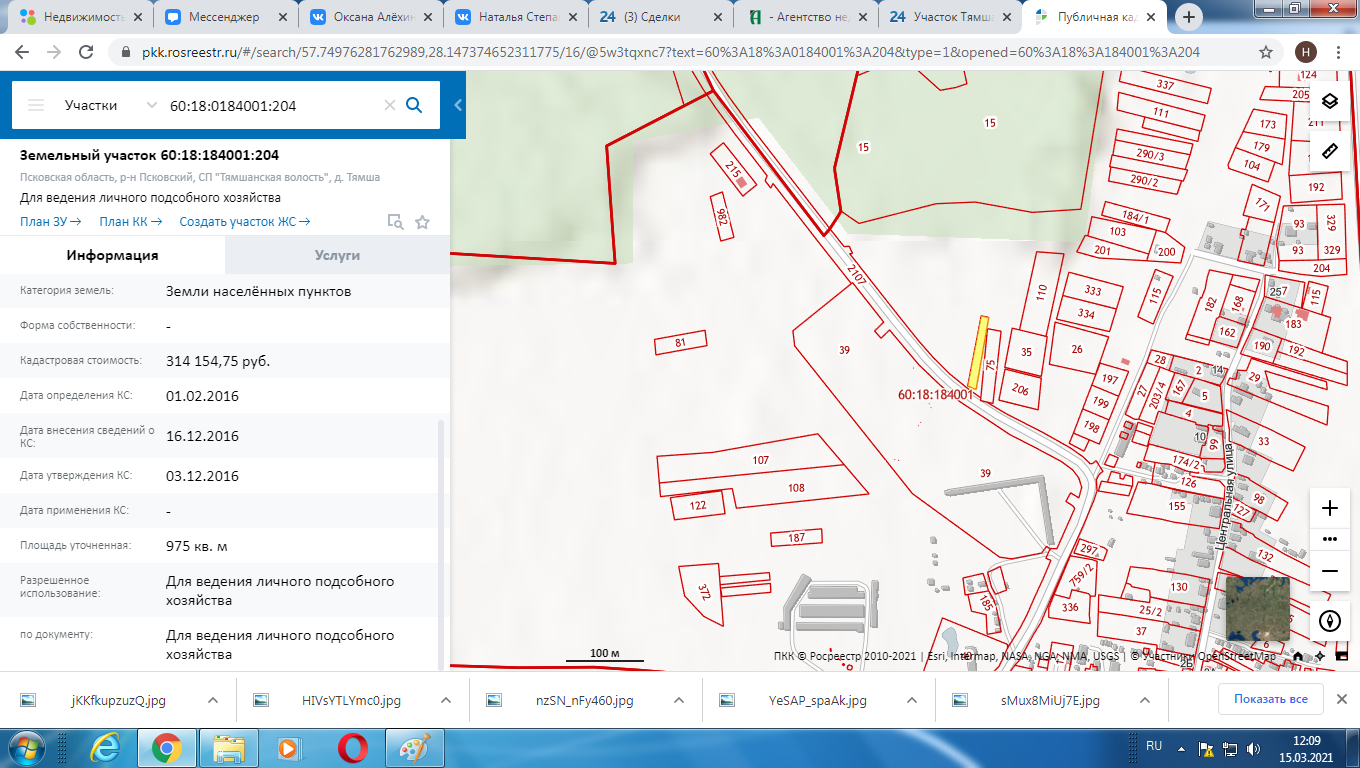Open the Chrome three-dot menu
This screenshot has height=768, width=1360.
pyautogui.click(x=1340, y=52)
